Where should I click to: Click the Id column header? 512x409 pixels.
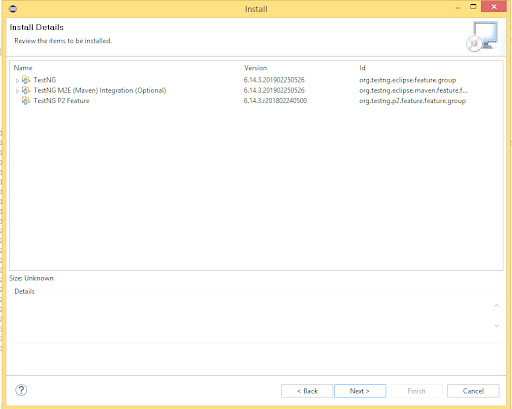pos(362,68)
